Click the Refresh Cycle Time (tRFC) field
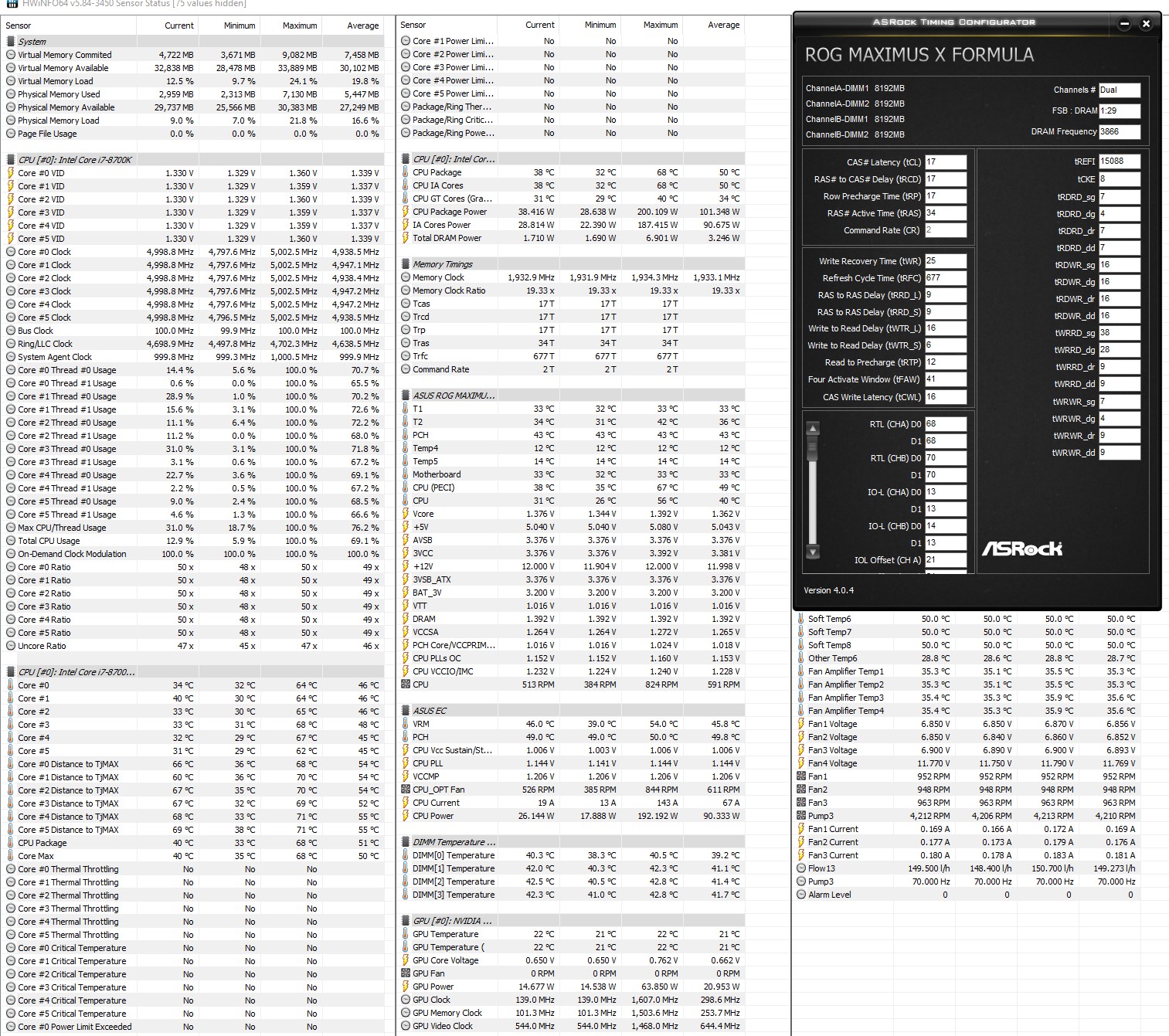1169x1036 pixels. click(x=946, y=278)
